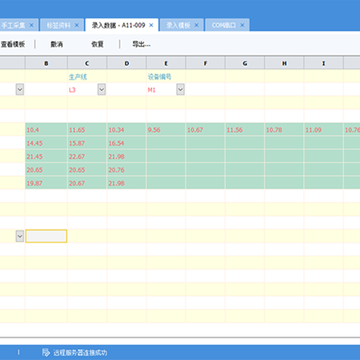Image resolution: width=360 pixels, height=360 pixels.
Task: Select the cell with value 14.45
Action: [46, 143]
